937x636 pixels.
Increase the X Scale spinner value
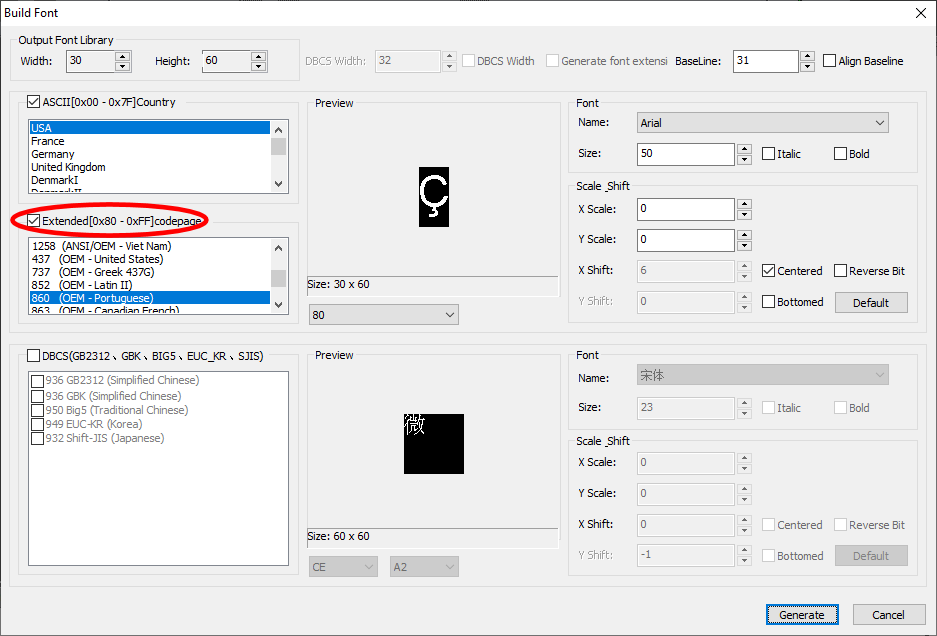point(743,204)
